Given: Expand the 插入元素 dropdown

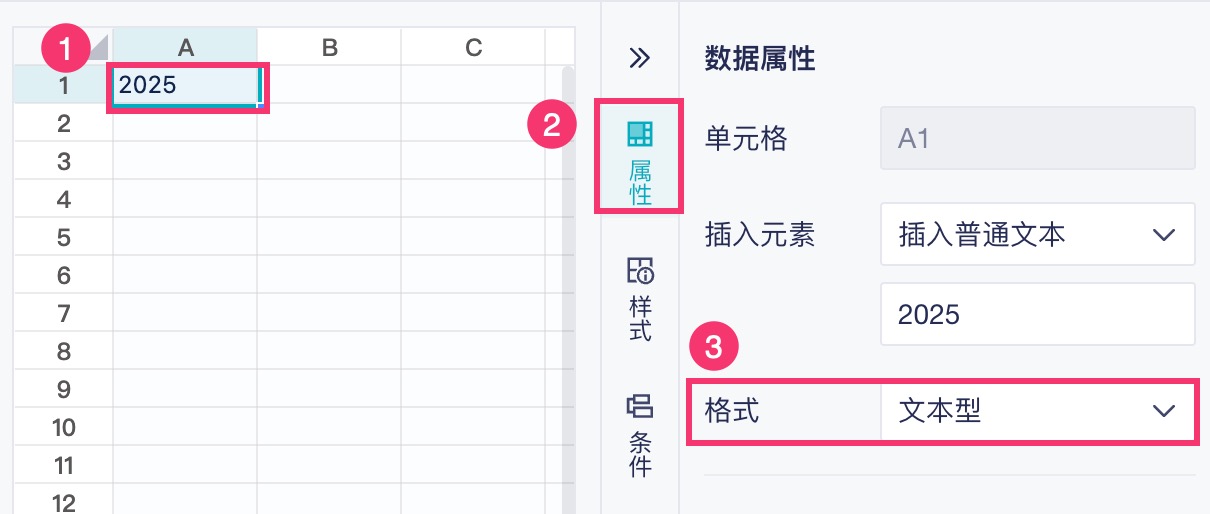Looking at the screenshot, I should pyautogui.click(x=1037, y=235).
